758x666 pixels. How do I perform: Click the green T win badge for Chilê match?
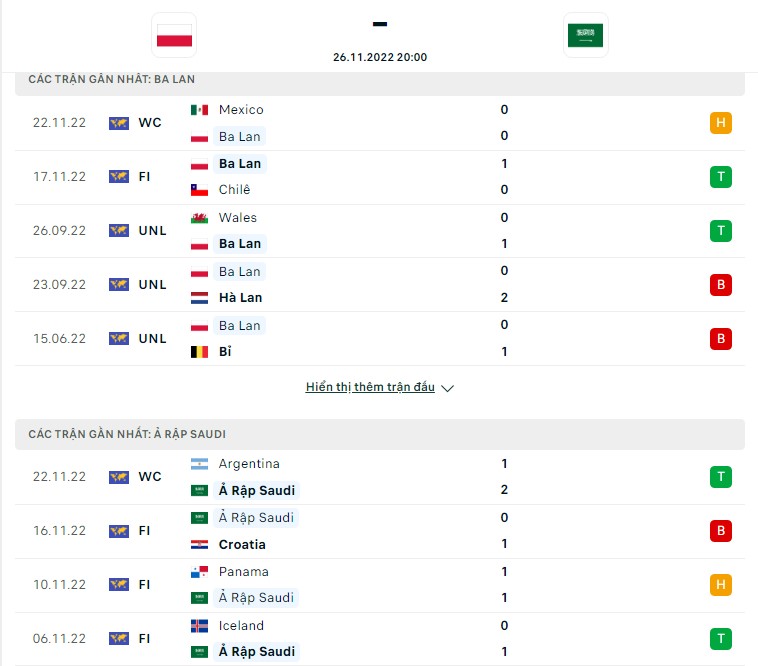click(x=720, y=177)
